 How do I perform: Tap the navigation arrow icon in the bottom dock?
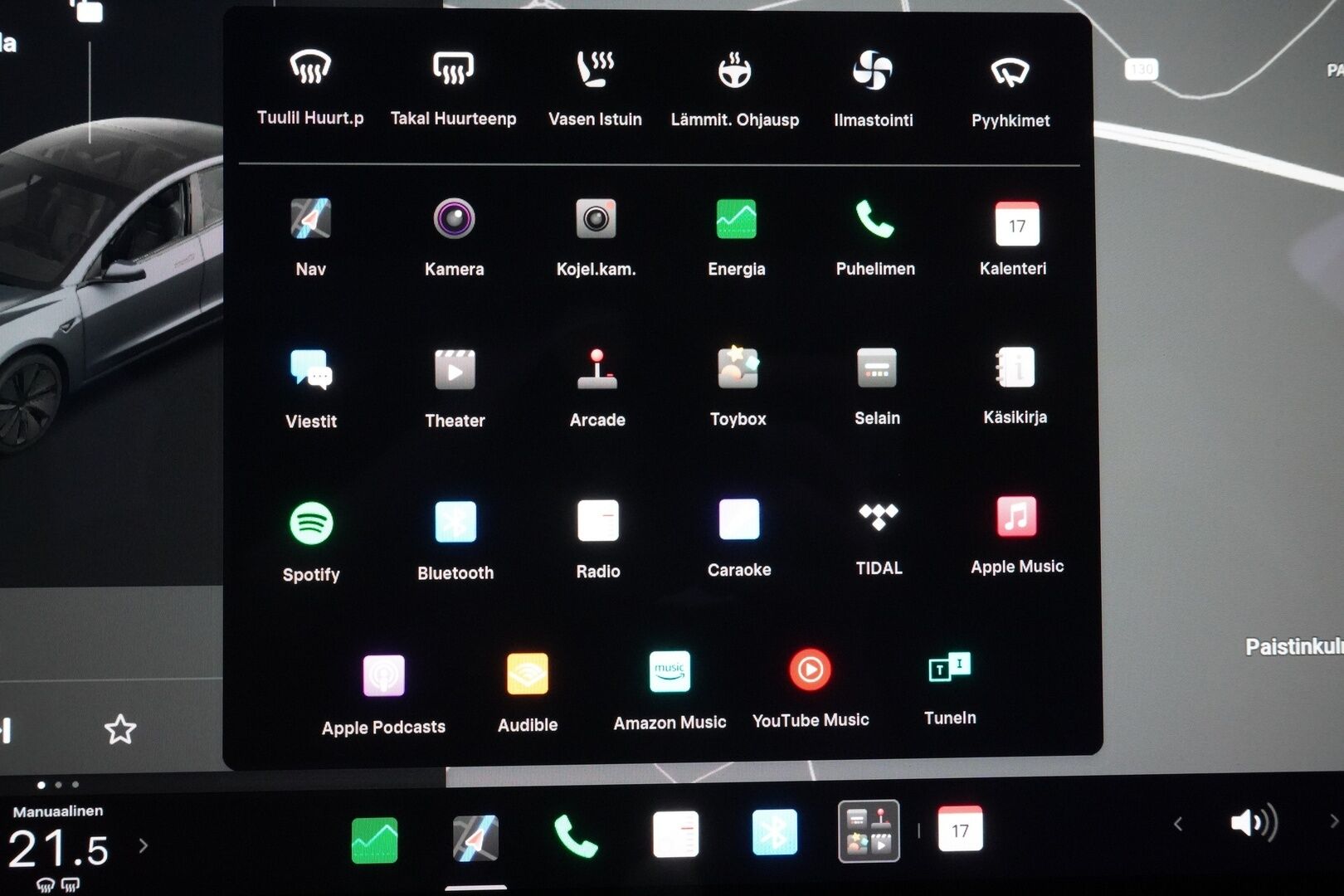click(x=475, y=838)
